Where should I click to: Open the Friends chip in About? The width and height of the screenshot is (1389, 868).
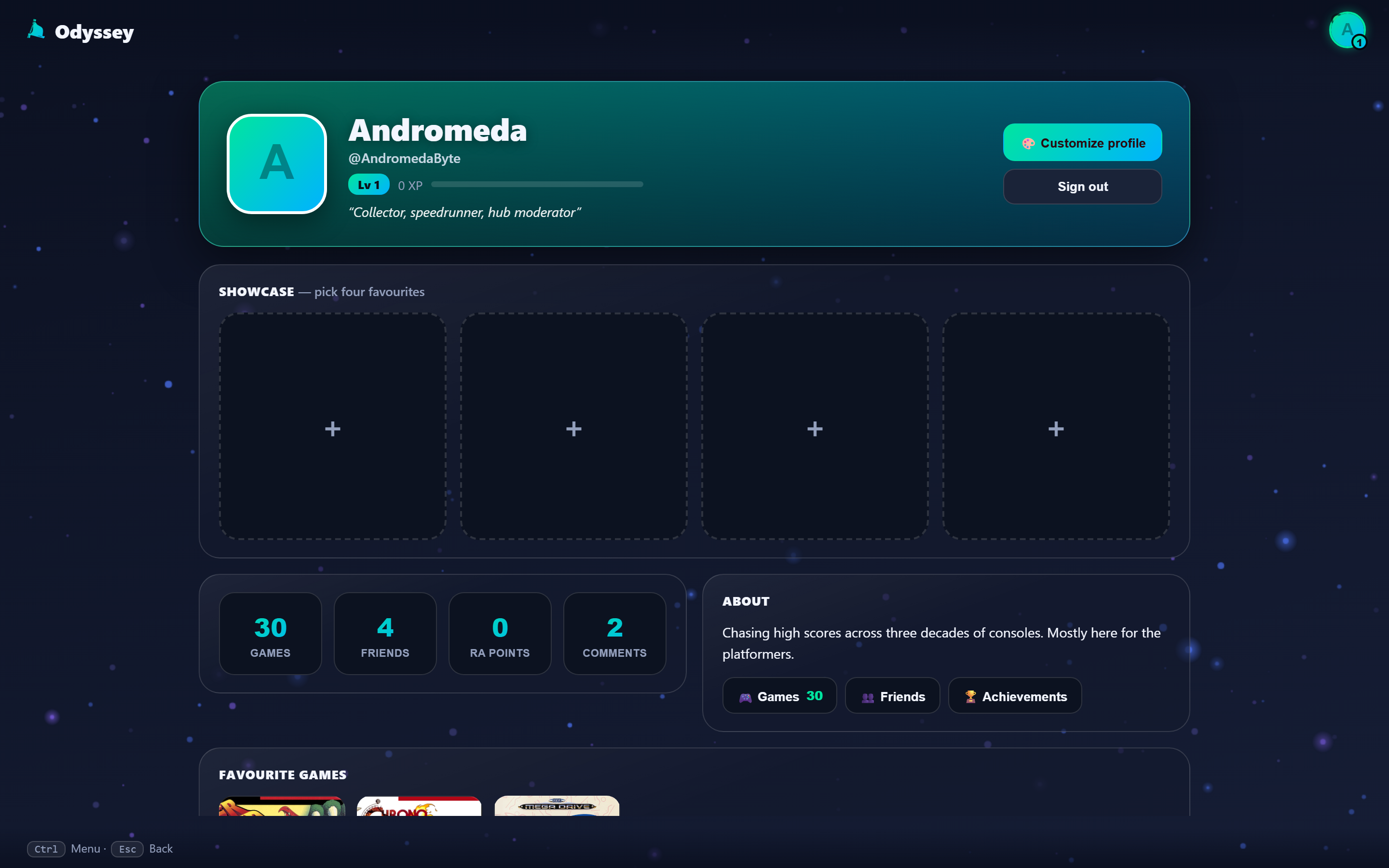tap(892, 696)
